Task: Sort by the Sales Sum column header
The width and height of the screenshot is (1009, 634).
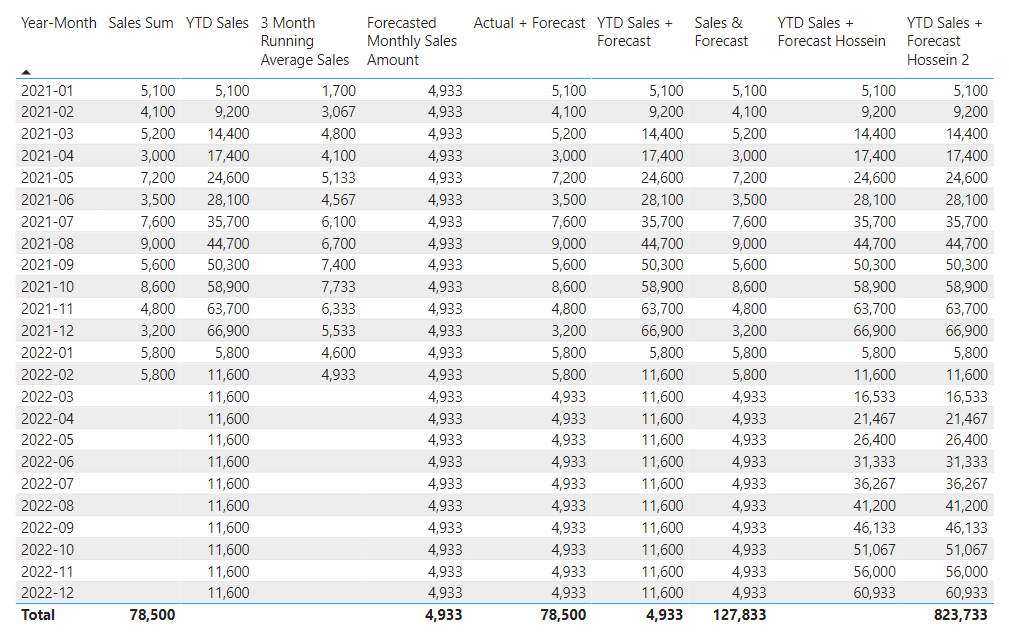Action: point(141,23)
